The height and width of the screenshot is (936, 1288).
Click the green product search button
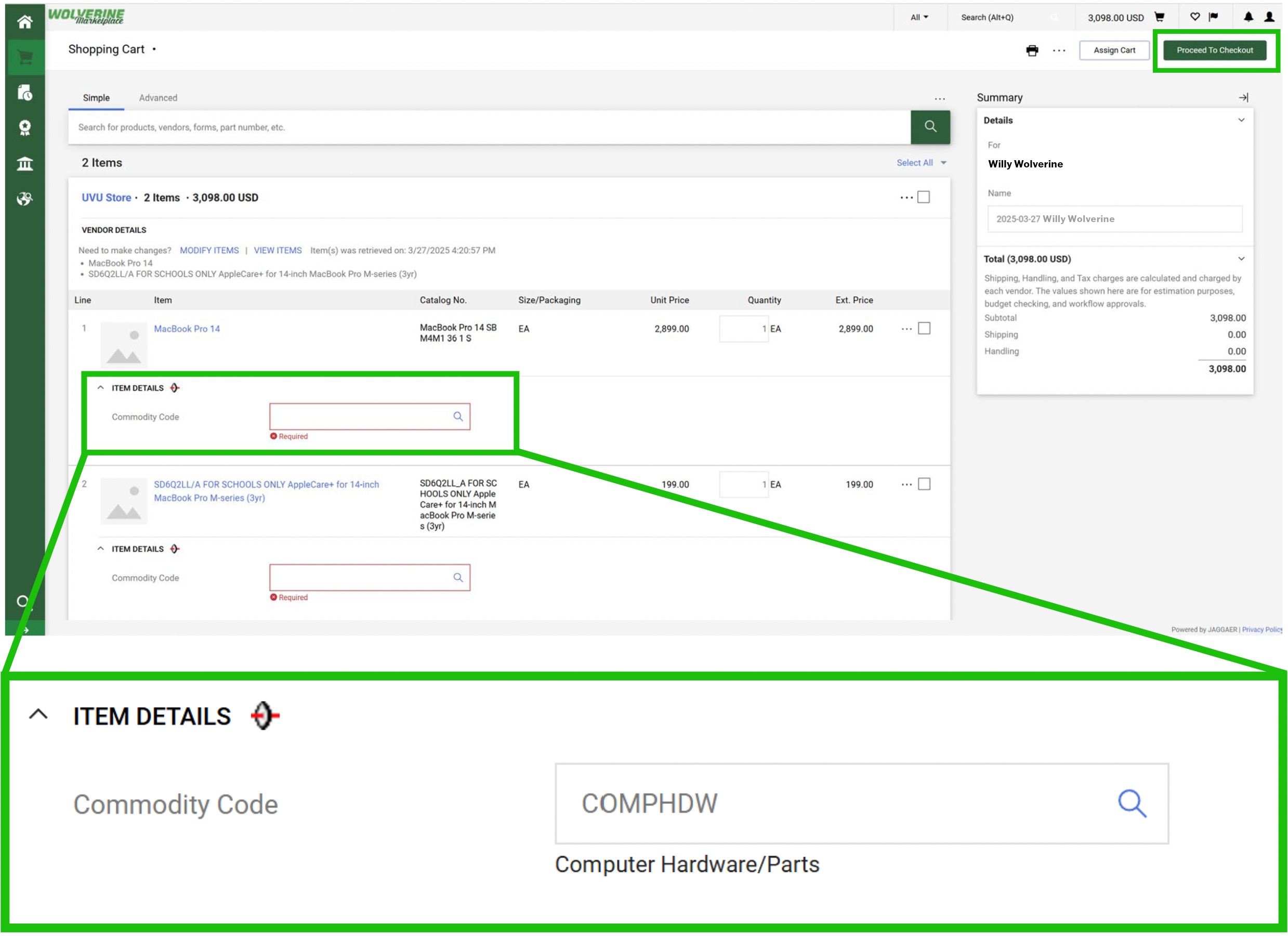click(930, 127)
